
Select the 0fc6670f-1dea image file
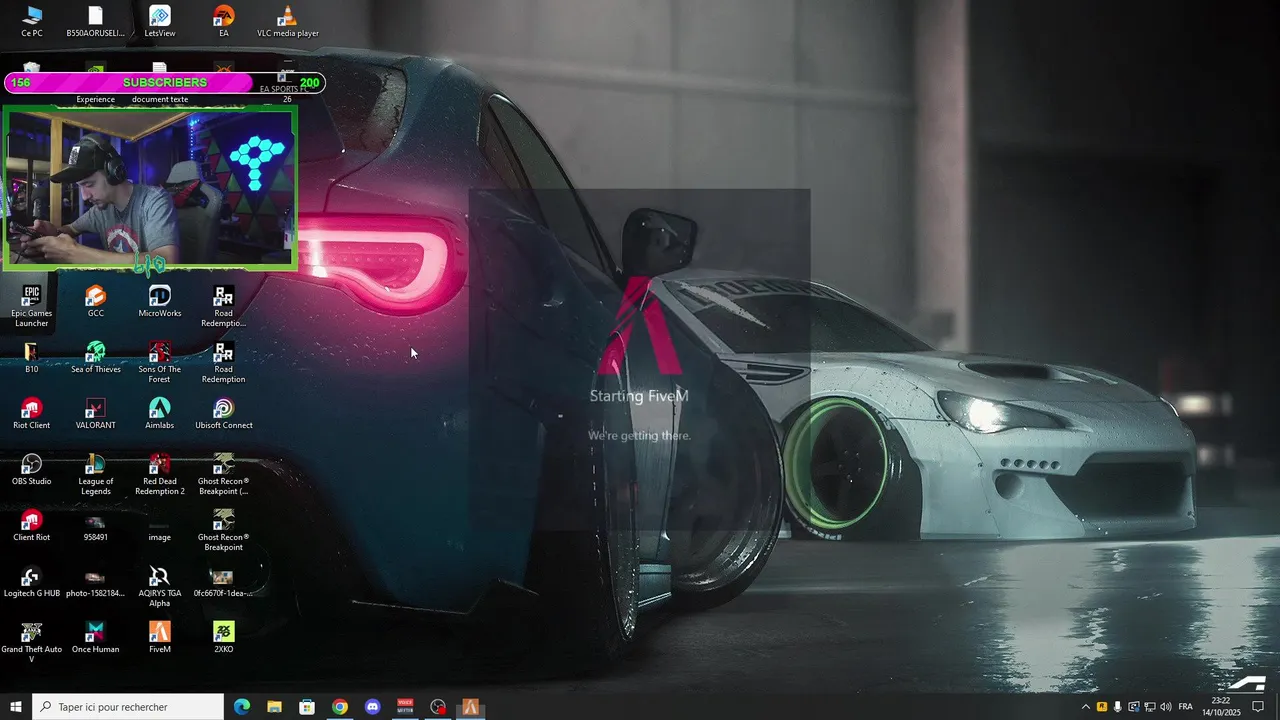click(224, 581)
